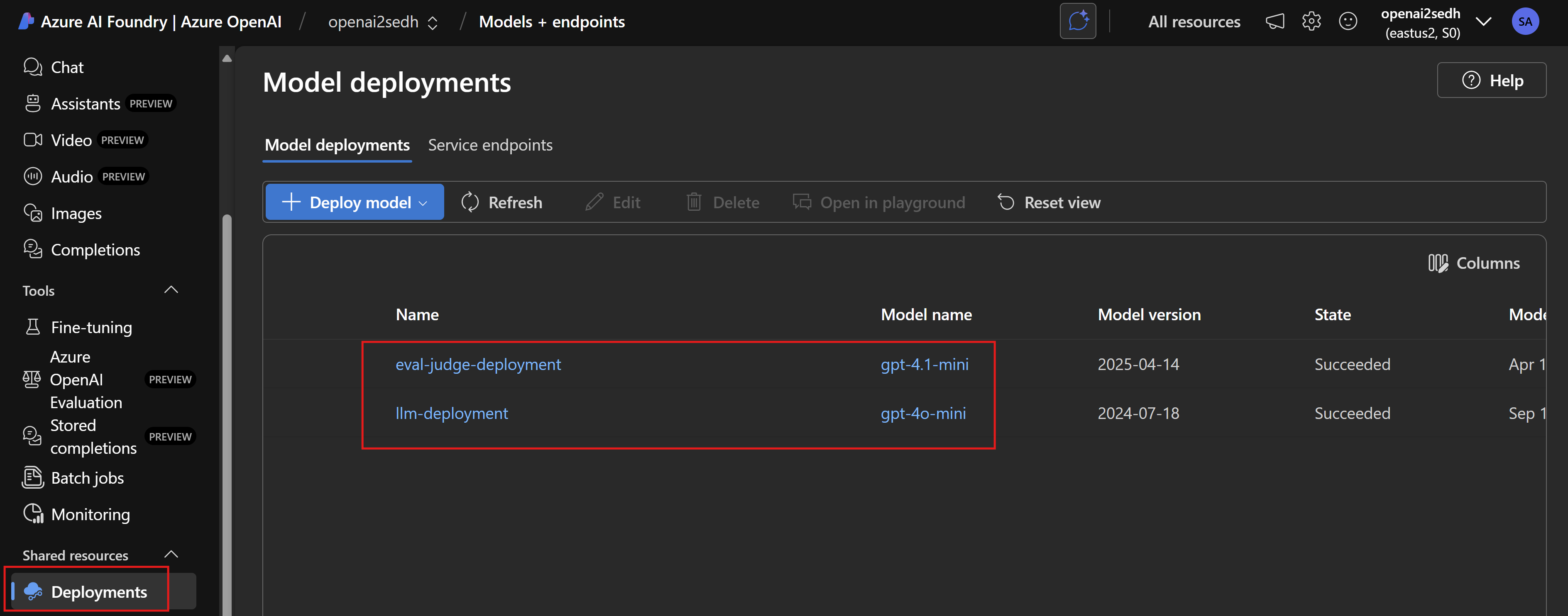Click Open in playground
The width and height of the screenshot is (1568, 616).
click(x=879, y=202)
